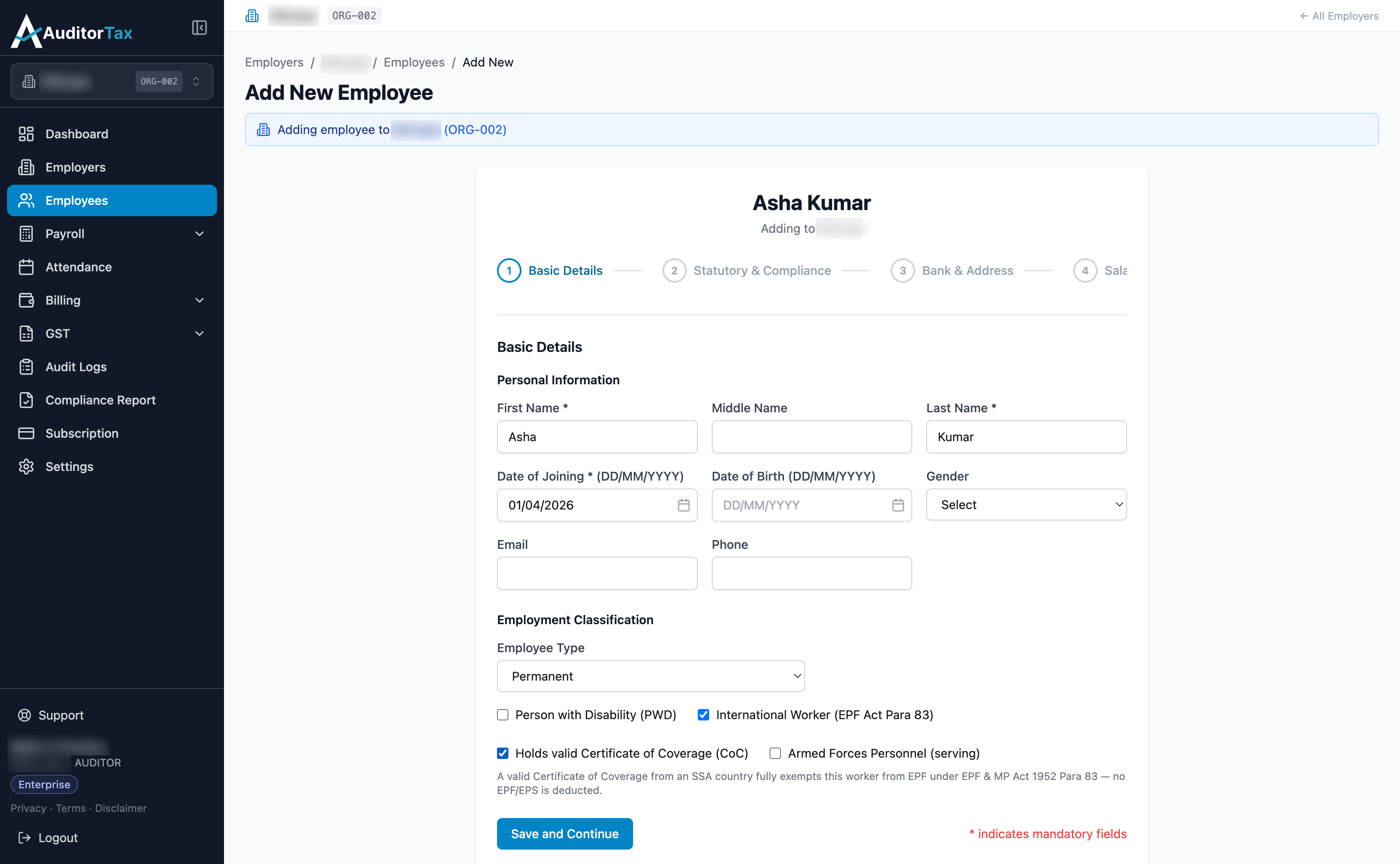Screen dimensions: 1400x864
Task: Click the GST document icon
Action: coord(26,333)
